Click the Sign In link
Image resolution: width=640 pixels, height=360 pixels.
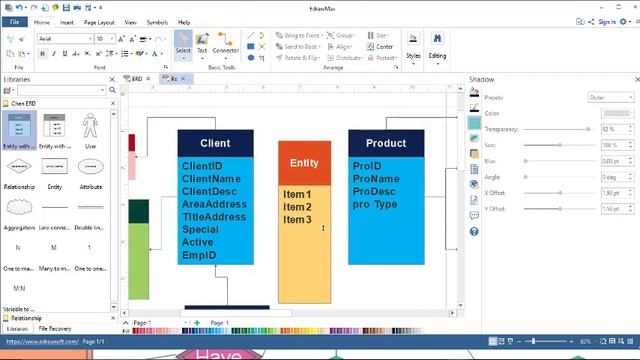point(607,22)
